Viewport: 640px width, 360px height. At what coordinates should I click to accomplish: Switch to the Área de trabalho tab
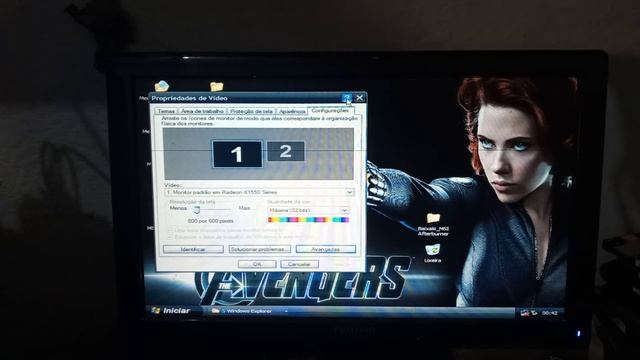point(202,111)
